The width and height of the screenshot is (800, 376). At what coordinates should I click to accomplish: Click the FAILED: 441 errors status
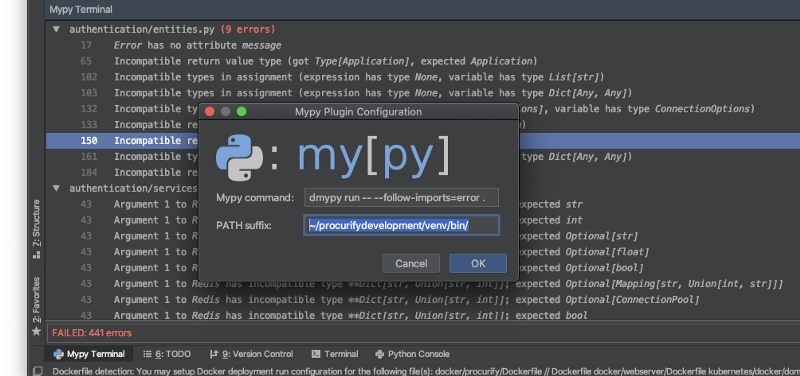(92, 333)
